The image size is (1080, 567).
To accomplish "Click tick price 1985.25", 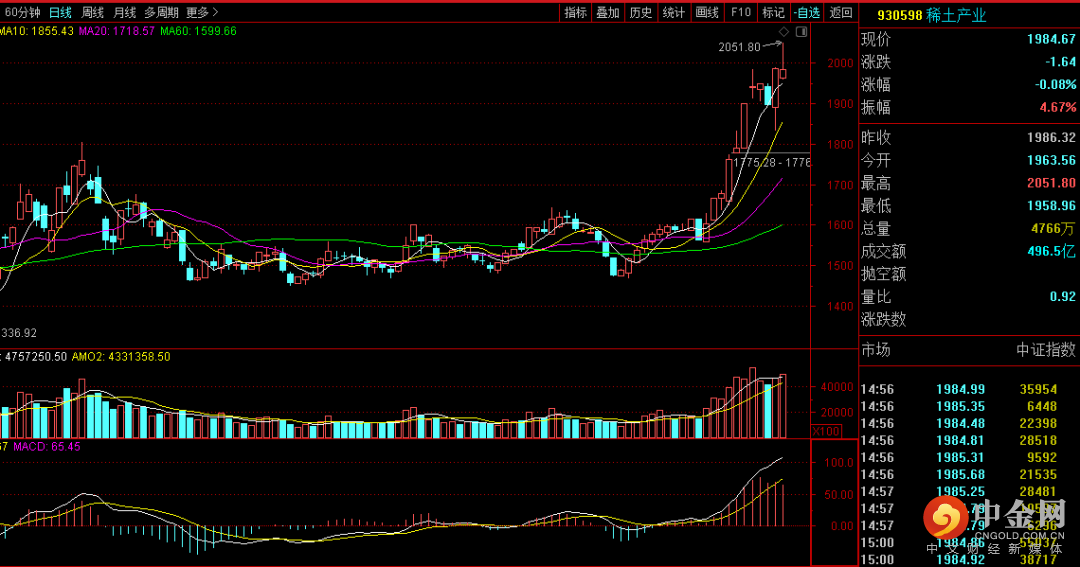I will coord(960,492).
